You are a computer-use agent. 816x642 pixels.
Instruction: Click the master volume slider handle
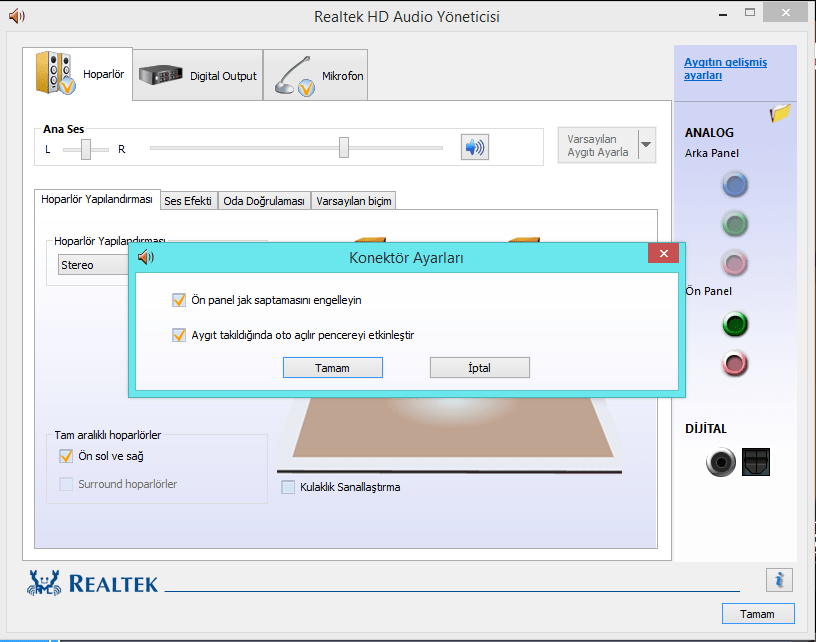[343, 148]
